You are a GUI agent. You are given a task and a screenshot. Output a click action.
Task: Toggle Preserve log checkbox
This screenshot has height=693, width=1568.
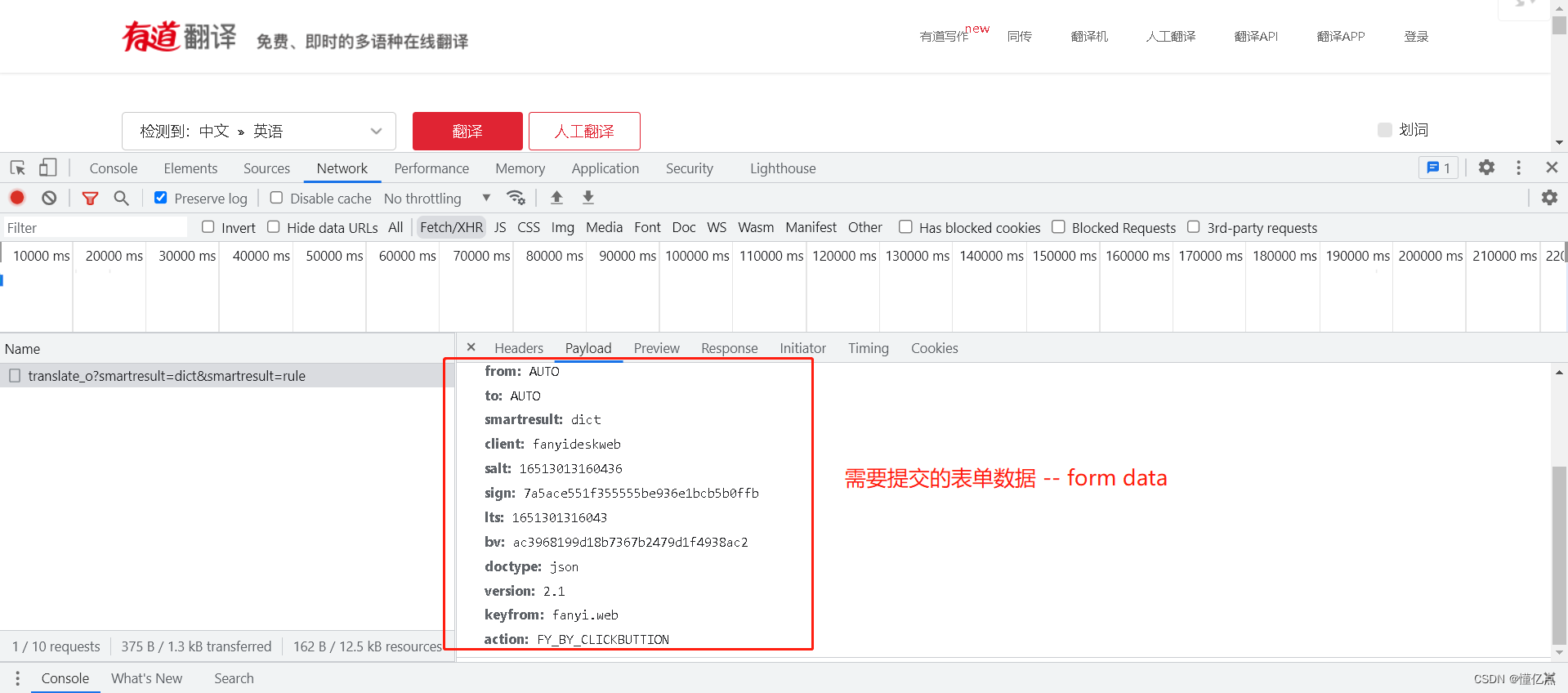[161, 198]
